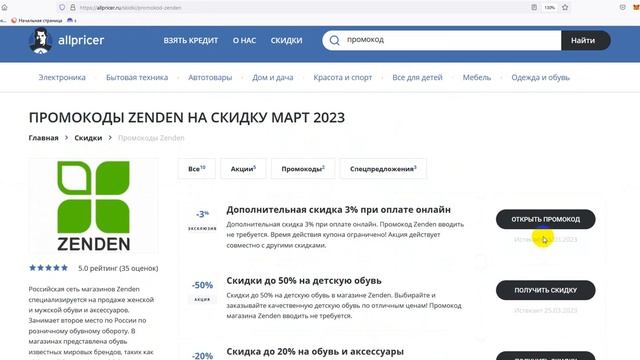Select the Акции filter tab
The image size is (640, 360).
(243, 169)
